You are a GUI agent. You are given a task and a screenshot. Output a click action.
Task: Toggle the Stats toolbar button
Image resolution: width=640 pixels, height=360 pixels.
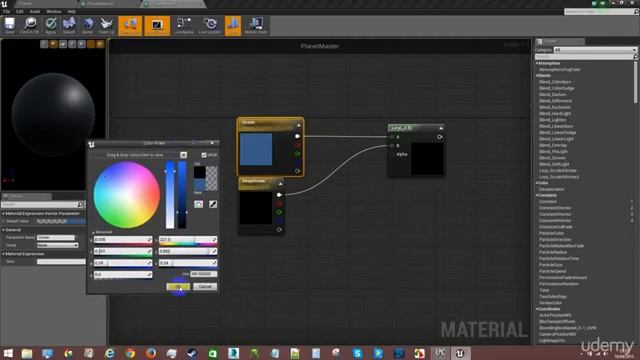tap(233, 26)
